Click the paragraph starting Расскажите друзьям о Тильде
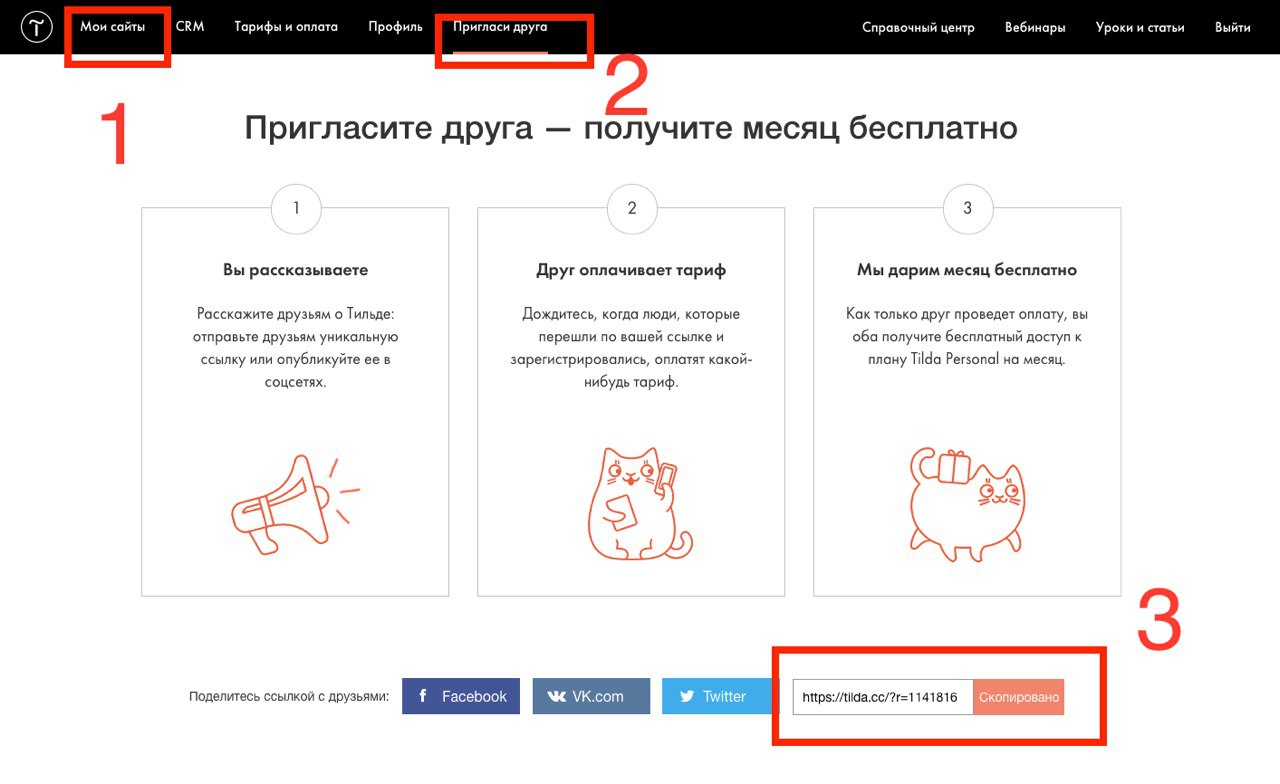The width and height of the screenshot is (1280, 784). (295, 348)
